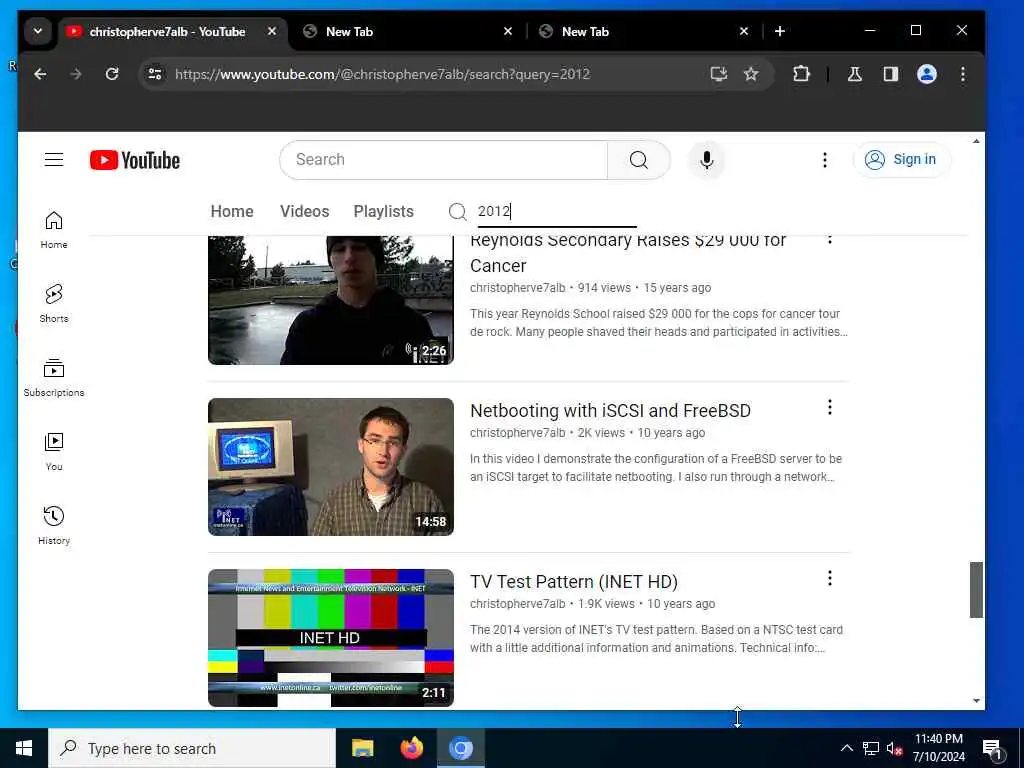The width and height of the screenshot is (1024, 768).
Task: Click the scrollbar up arrow
Action: click(x=976, y=141)
